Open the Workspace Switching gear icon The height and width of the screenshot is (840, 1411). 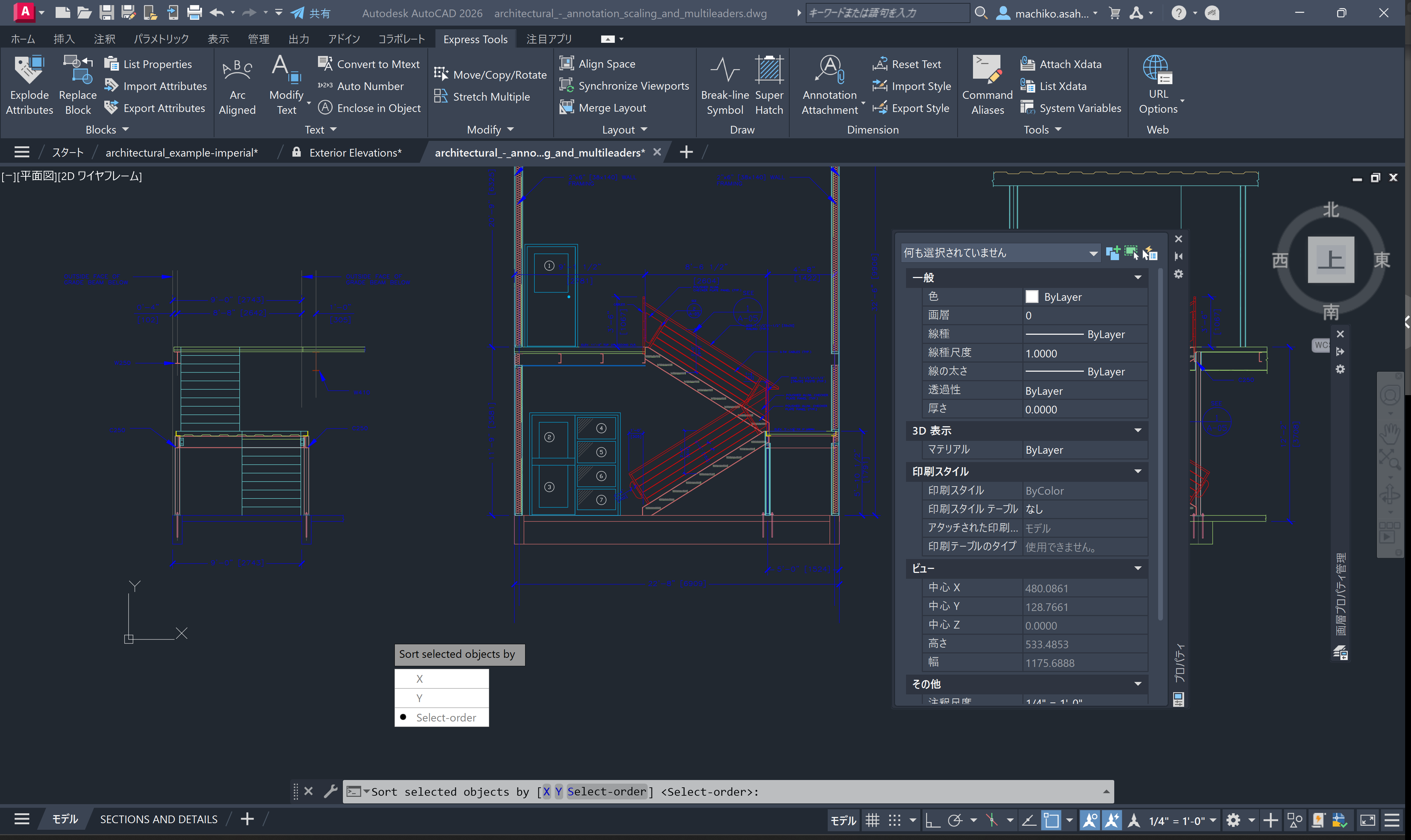click(x=1233, y=820)
